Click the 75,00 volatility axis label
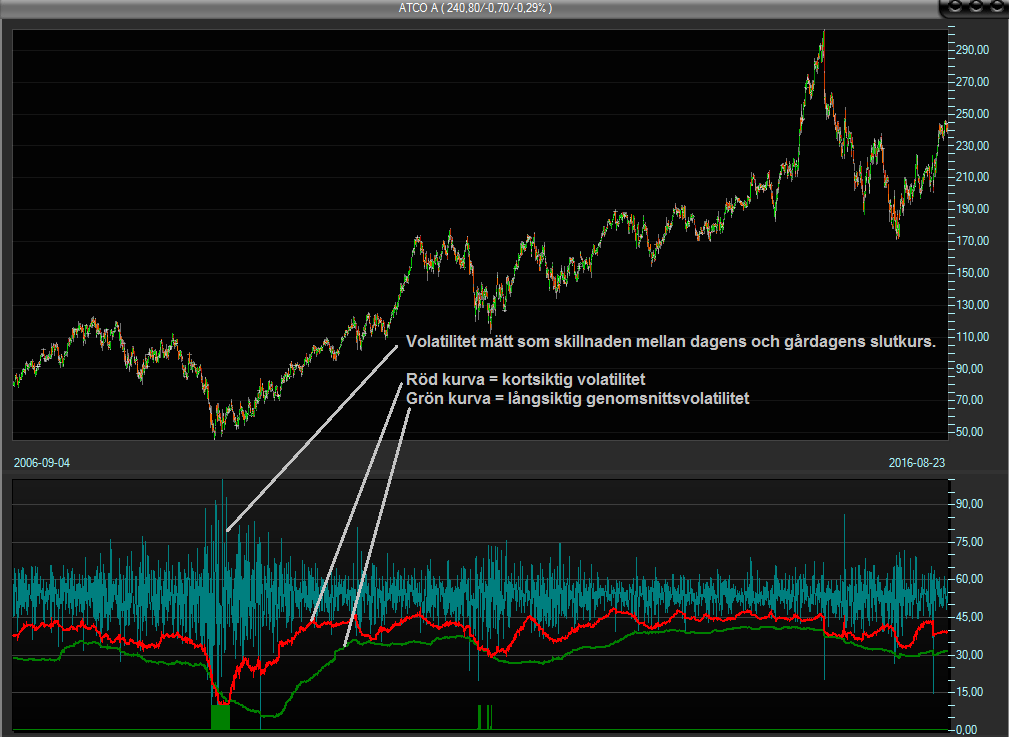The width and height of the screenshot is (1009, 737). (973, 542)
